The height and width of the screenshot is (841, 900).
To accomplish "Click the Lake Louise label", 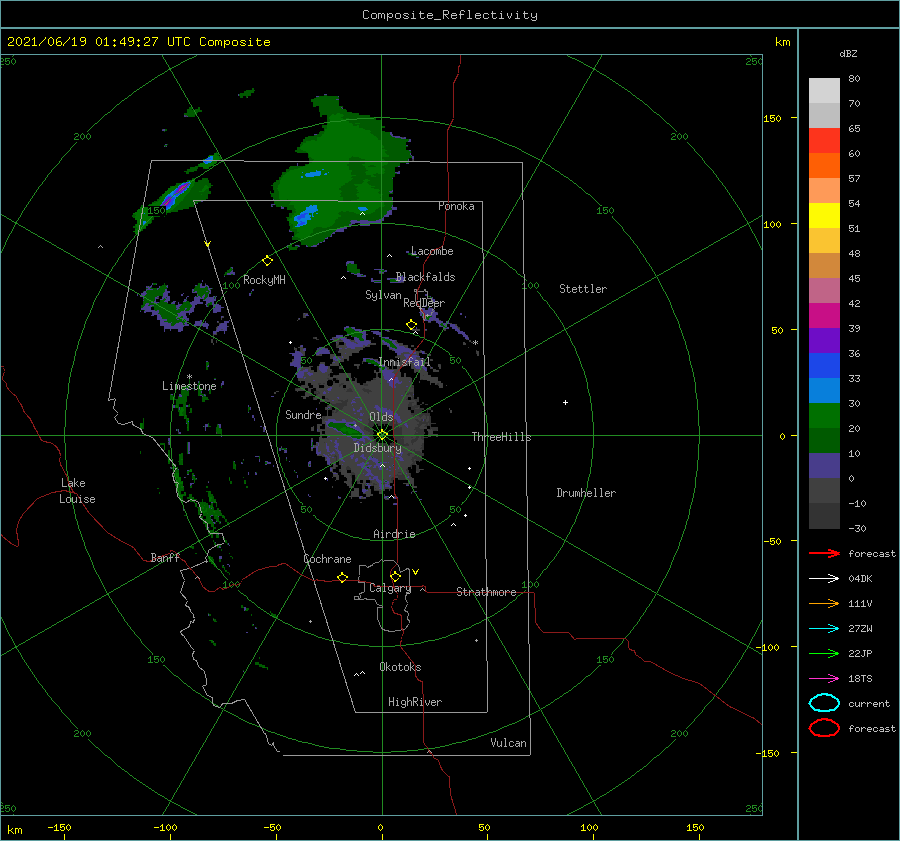I will pos(77,491).
